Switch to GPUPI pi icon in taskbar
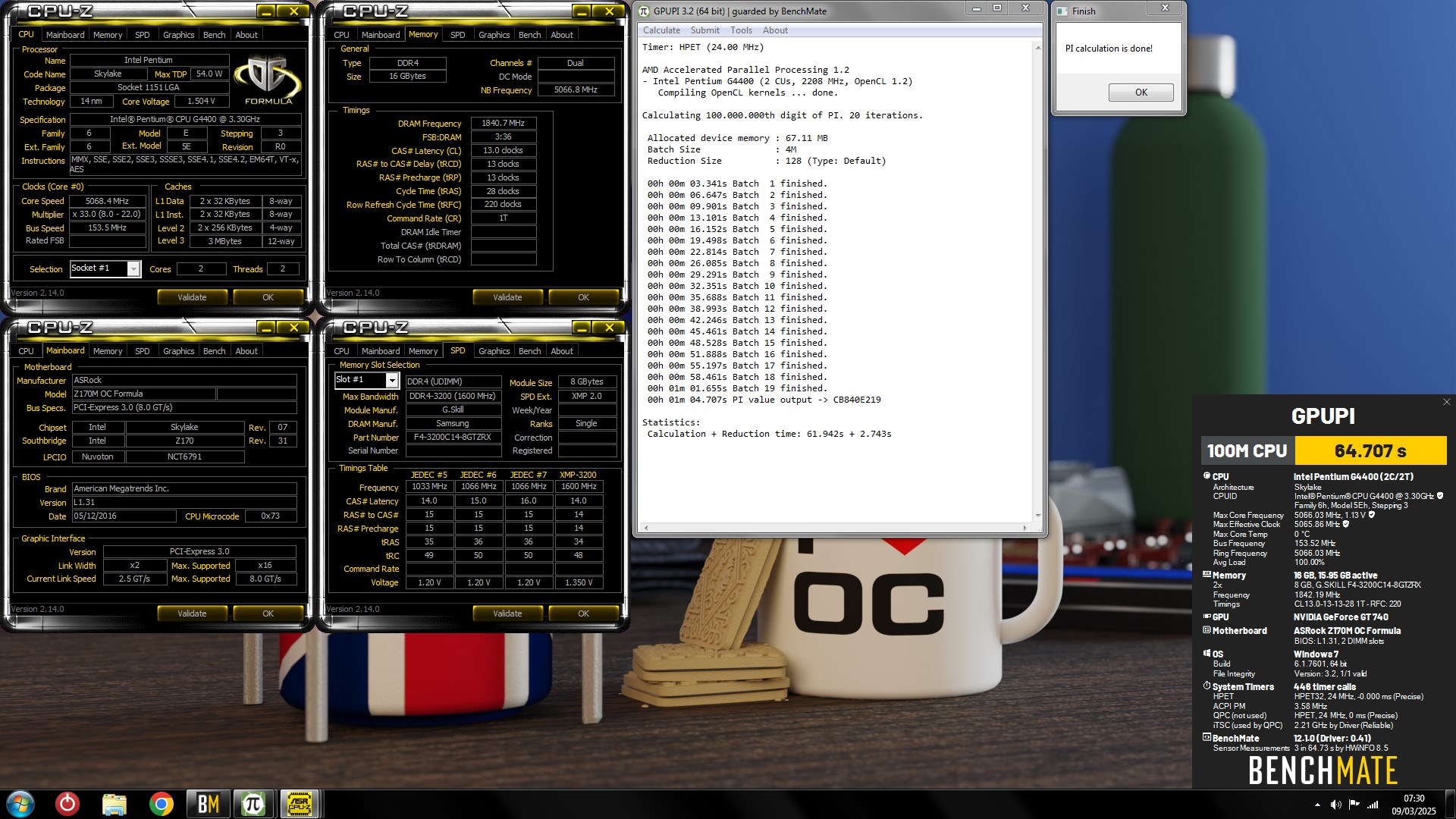This screenshot has width=1456, height=819. [253, 804]
